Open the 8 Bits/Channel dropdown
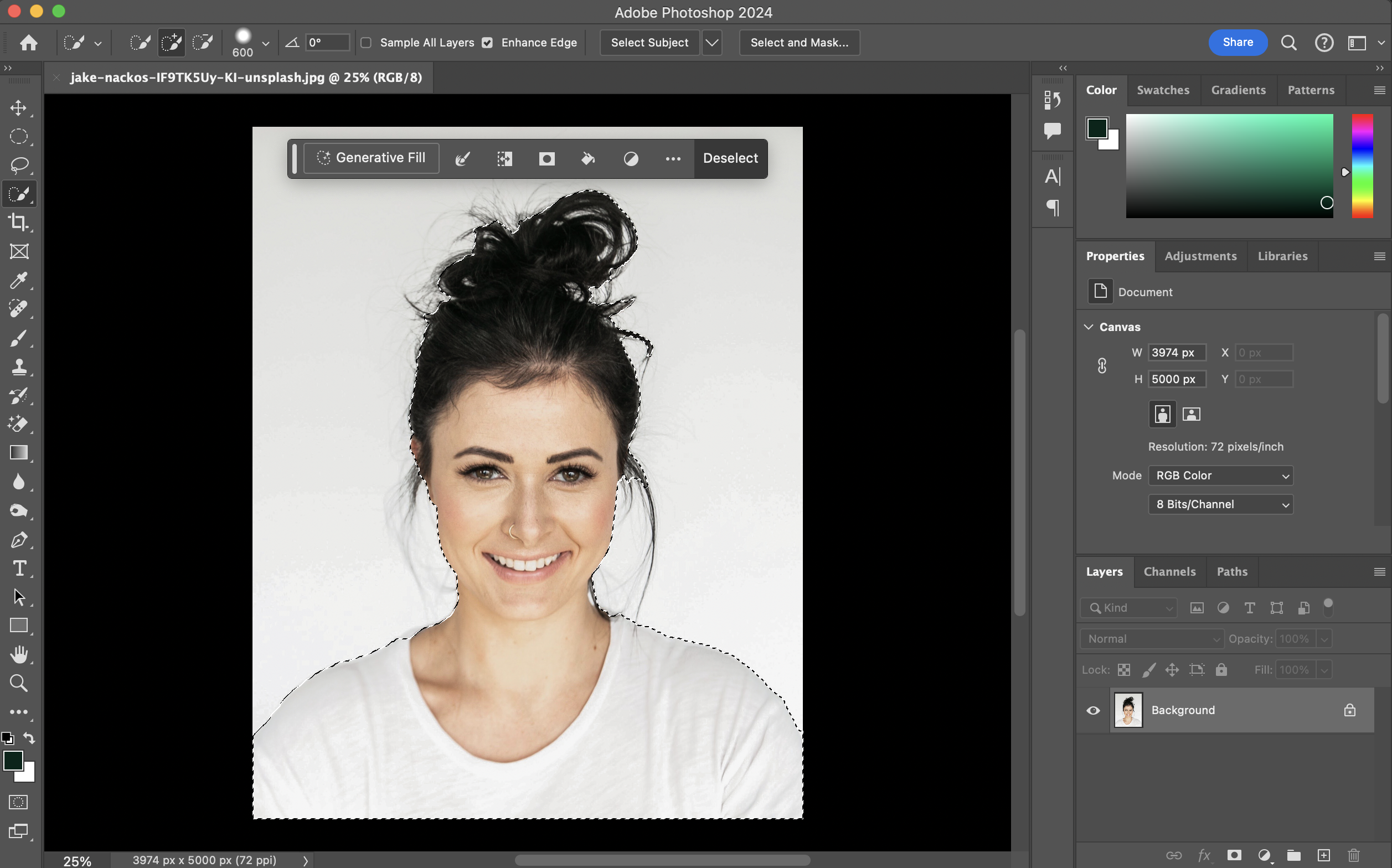1392x868 pixels. coord(1220,504)
